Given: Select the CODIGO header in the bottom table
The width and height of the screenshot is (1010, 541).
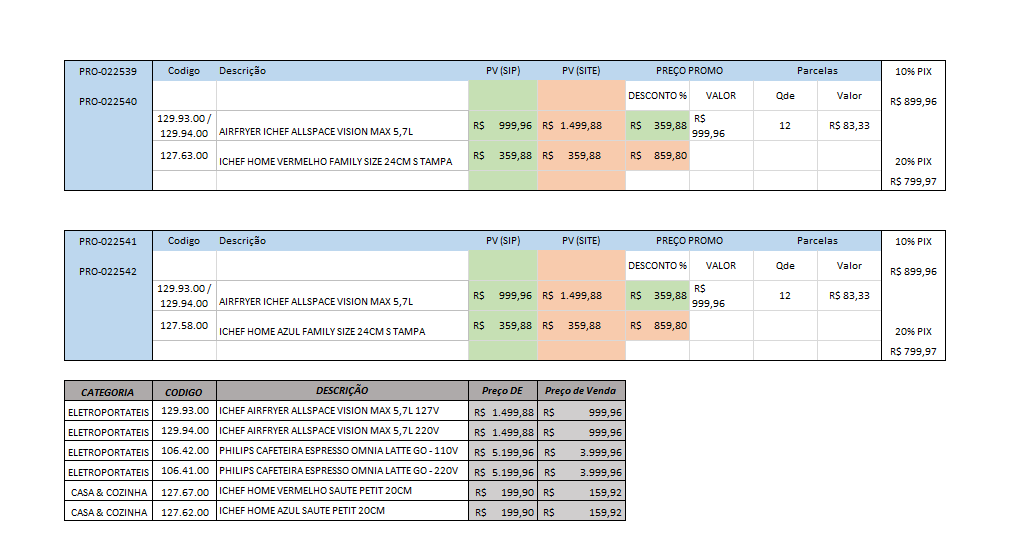Looking at the screenshot, I should click(x=184, y=392).
